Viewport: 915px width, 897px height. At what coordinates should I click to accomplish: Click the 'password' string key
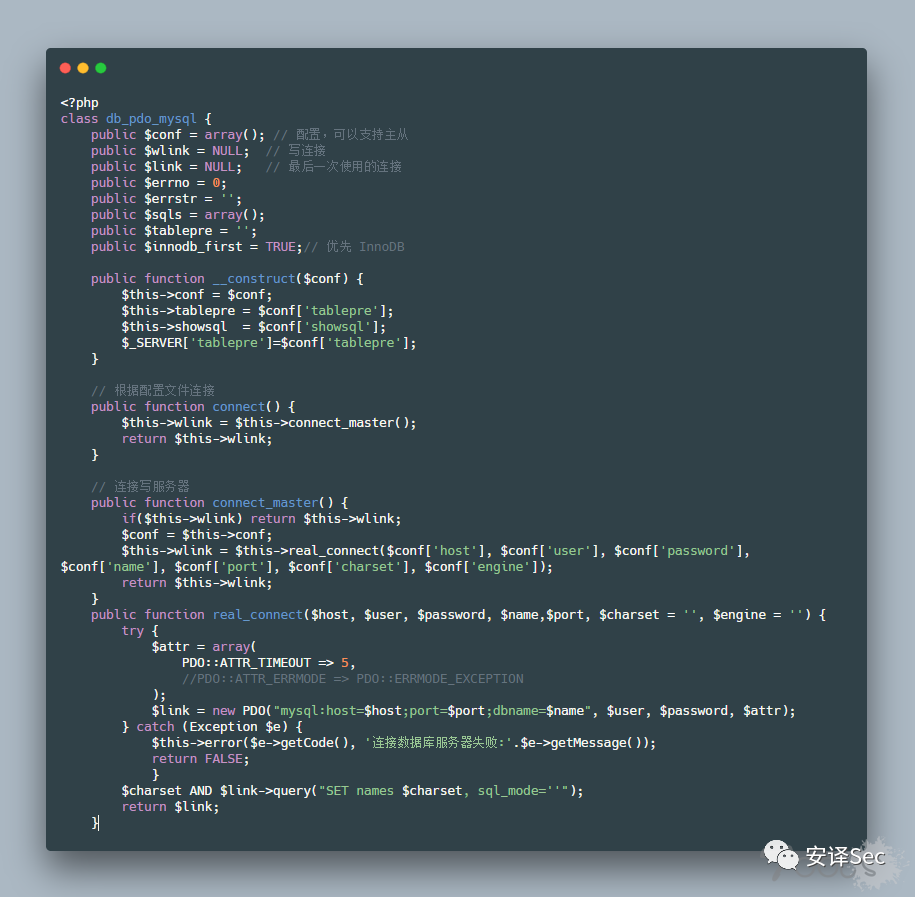coord(697,551)
